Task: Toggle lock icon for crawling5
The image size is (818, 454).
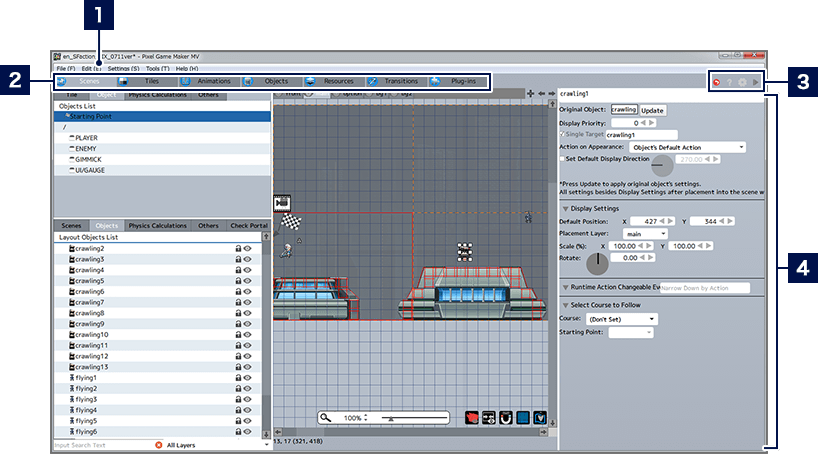Action: pos(238,281)
